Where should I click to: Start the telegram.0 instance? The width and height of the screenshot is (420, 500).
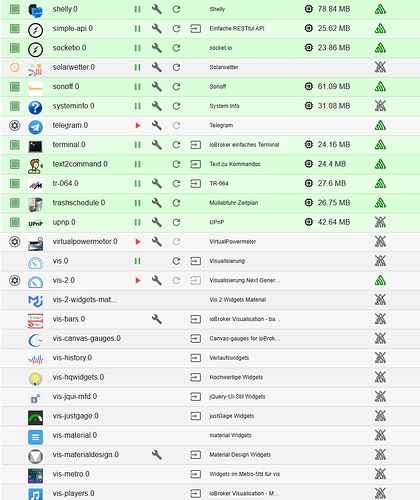coord(138,126)
